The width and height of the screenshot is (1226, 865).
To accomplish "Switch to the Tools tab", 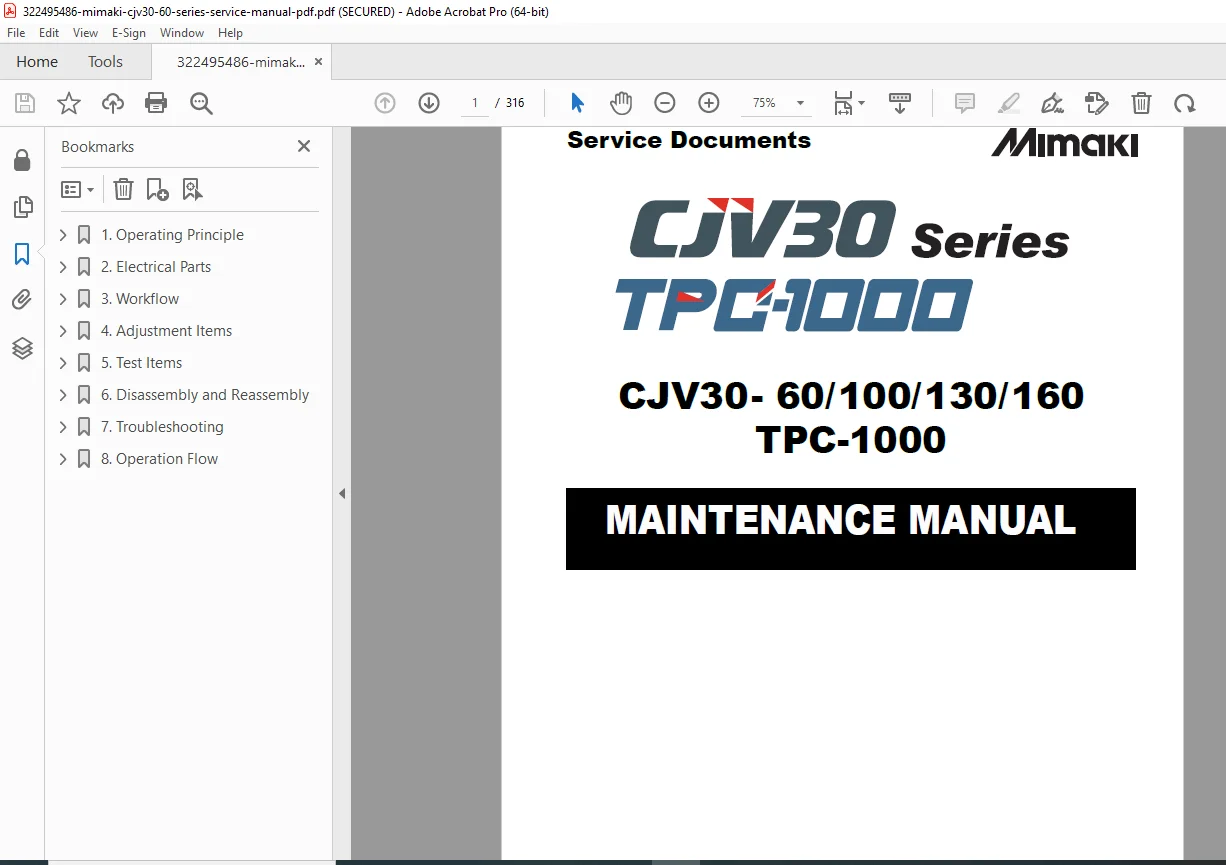I will [105, 62].
